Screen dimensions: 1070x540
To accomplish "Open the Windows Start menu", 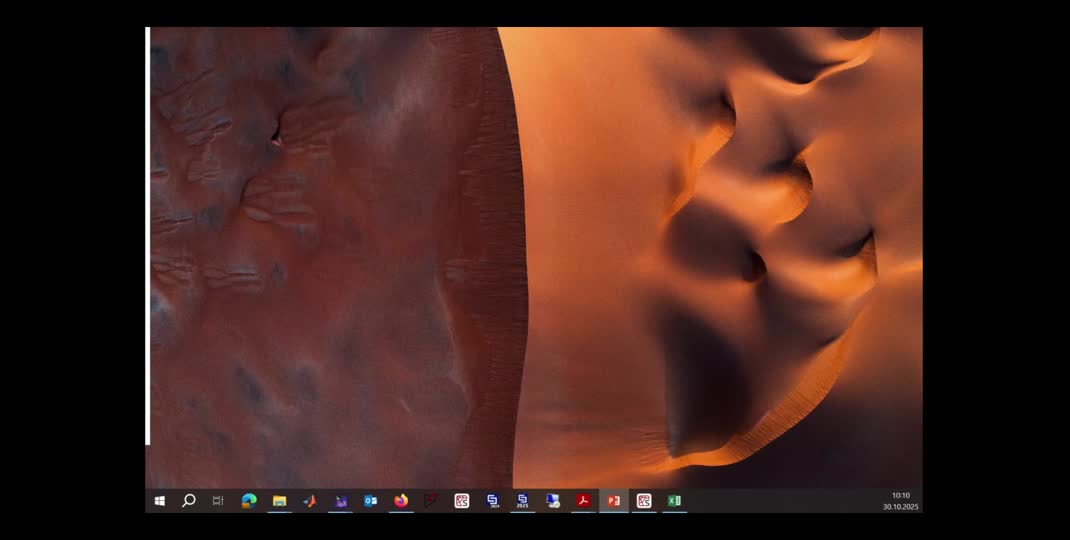I will [x=159, y=501].
